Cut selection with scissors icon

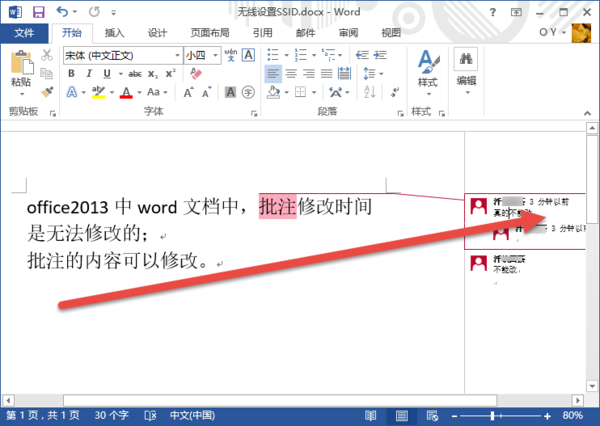(x=47, y=55)
